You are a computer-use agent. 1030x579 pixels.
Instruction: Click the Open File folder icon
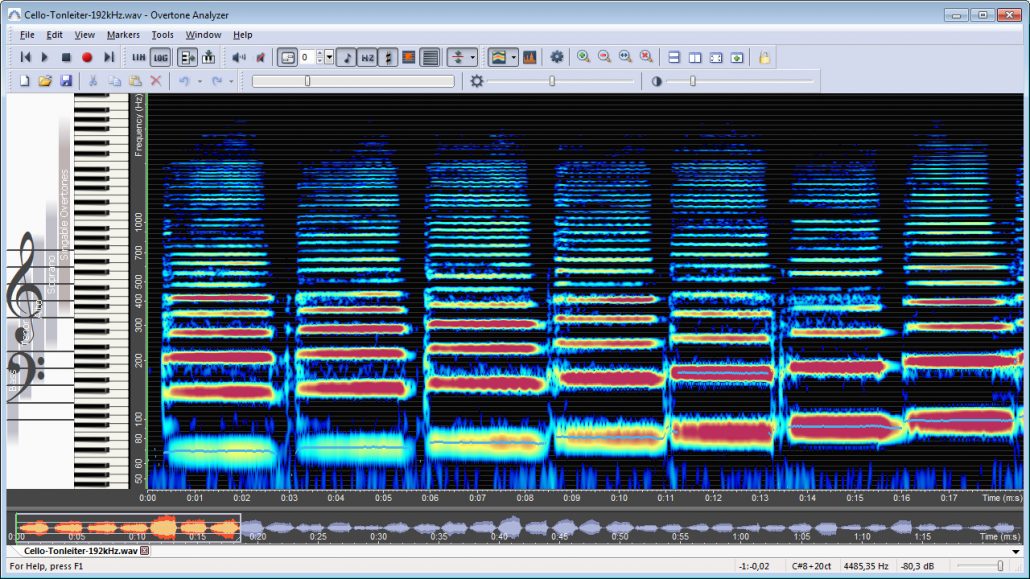point(42,80)
